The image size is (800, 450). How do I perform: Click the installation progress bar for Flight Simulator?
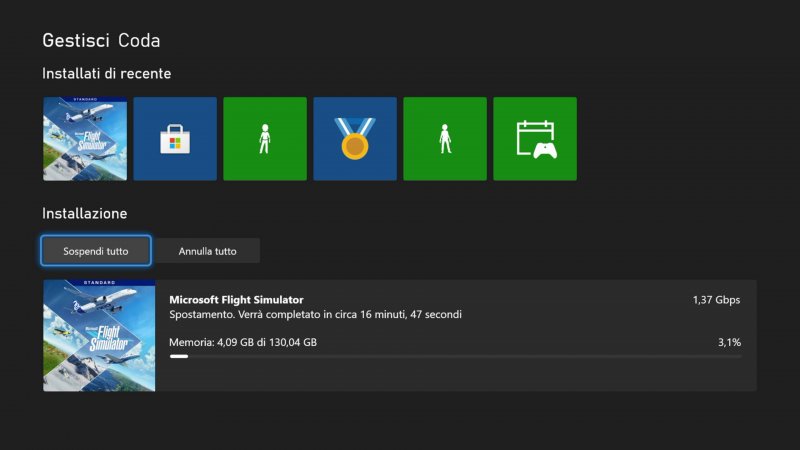(x=455, y=357)
